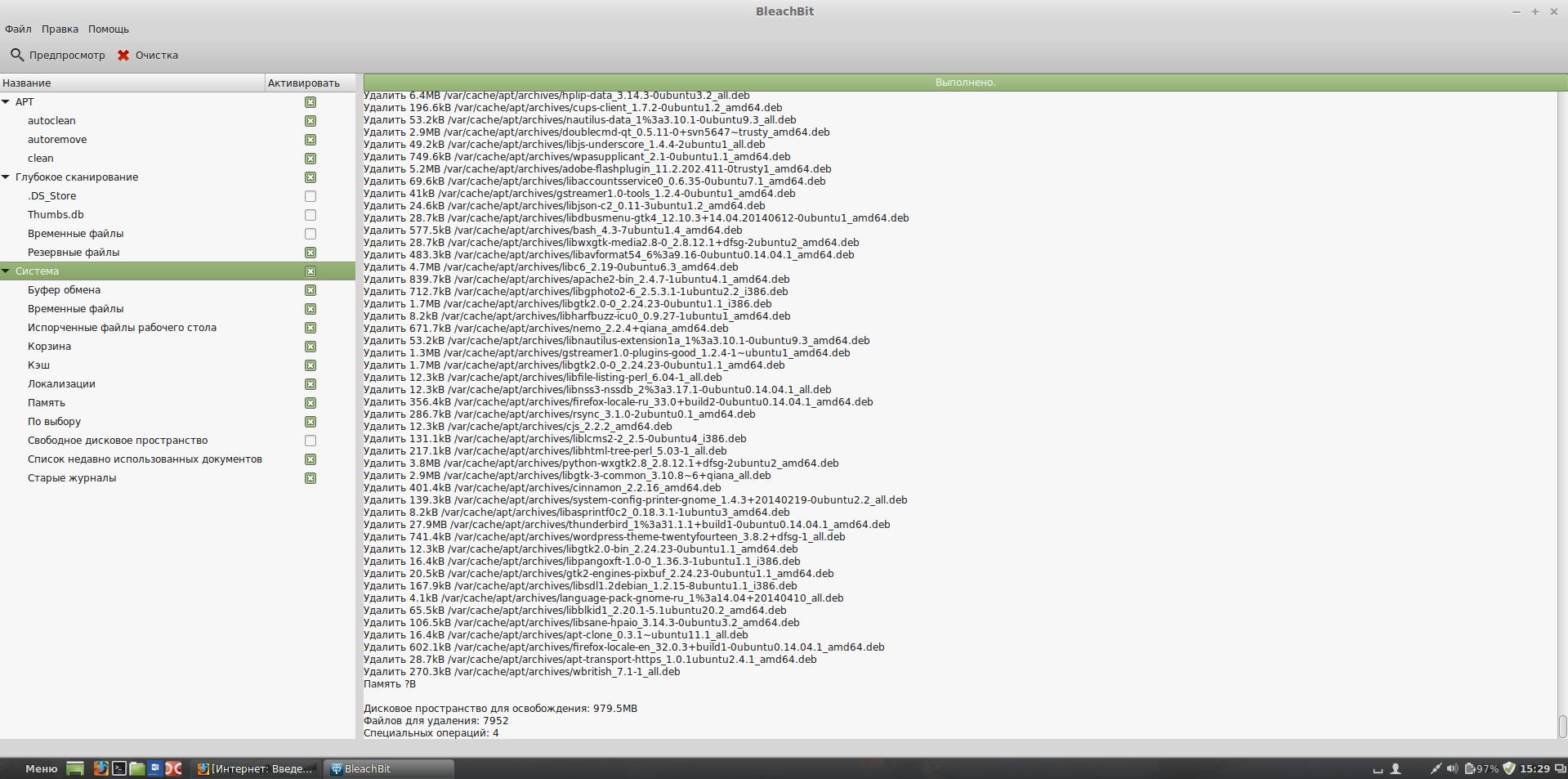The image size is (1568, 779).
Task: Toggle the clean checkbox under APT
Action: 310,159
